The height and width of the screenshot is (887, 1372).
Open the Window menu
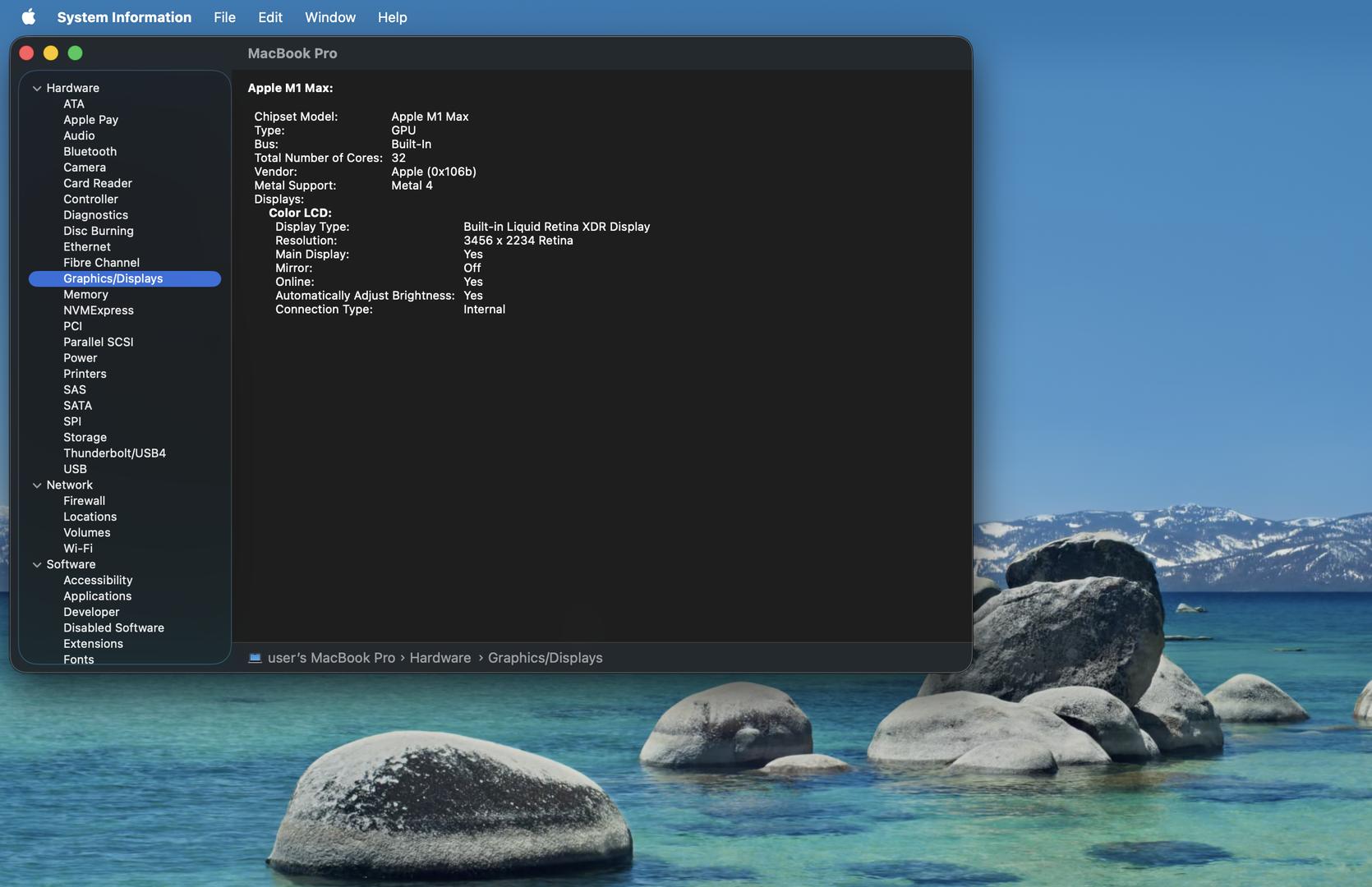click(x=329, y=17)
